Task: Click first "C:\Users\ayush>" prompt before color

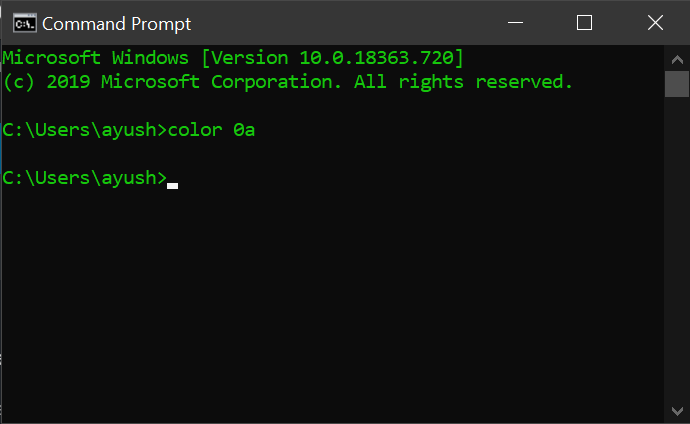Action: pos(84,130)
